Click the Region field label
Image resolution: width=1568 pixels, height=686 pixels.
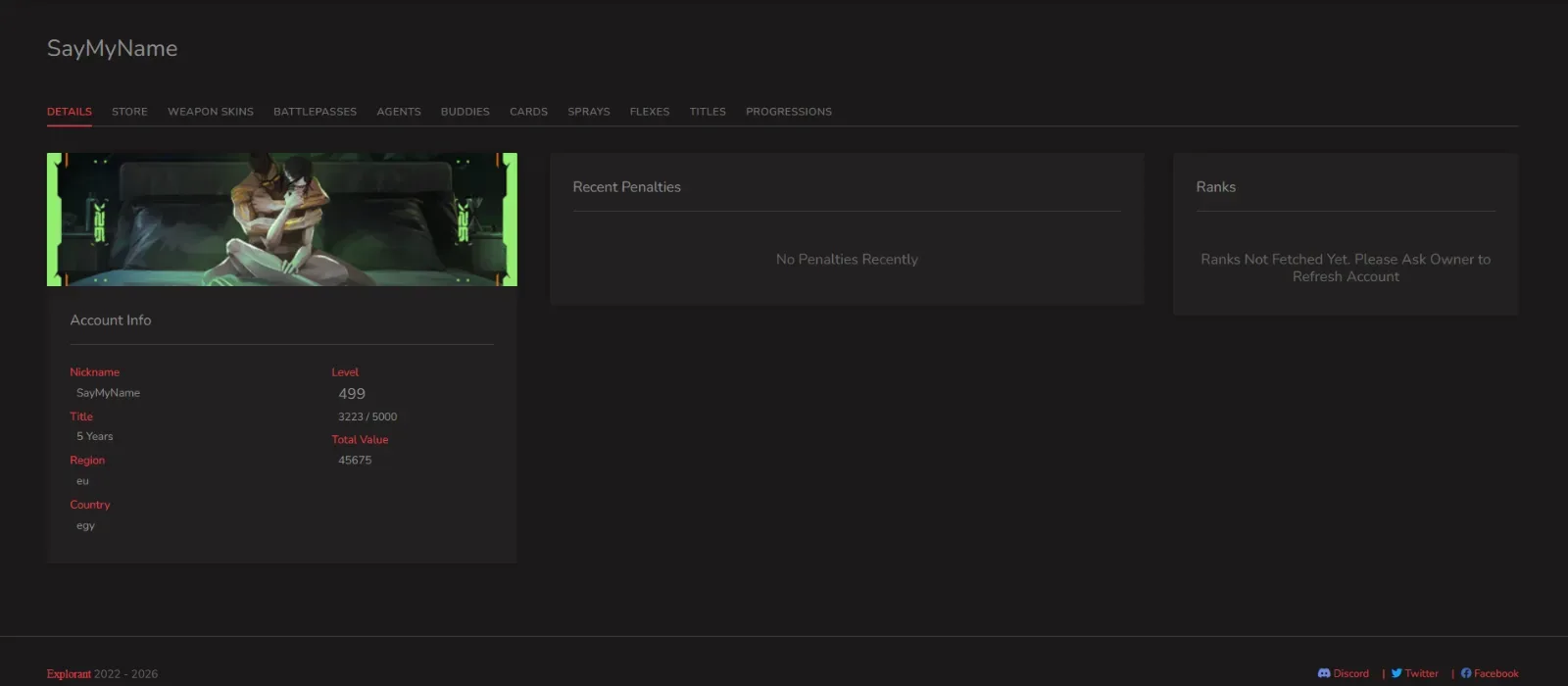click(x=87, y=461)
